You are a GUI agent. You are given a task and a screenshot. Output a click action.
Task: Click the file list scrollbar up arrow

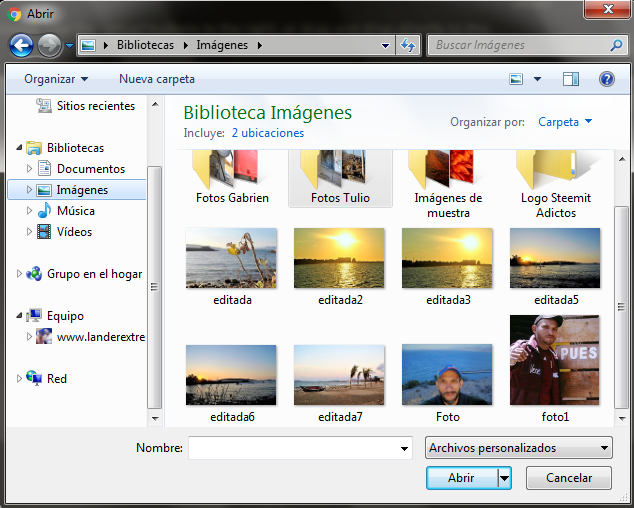(621, 159)
